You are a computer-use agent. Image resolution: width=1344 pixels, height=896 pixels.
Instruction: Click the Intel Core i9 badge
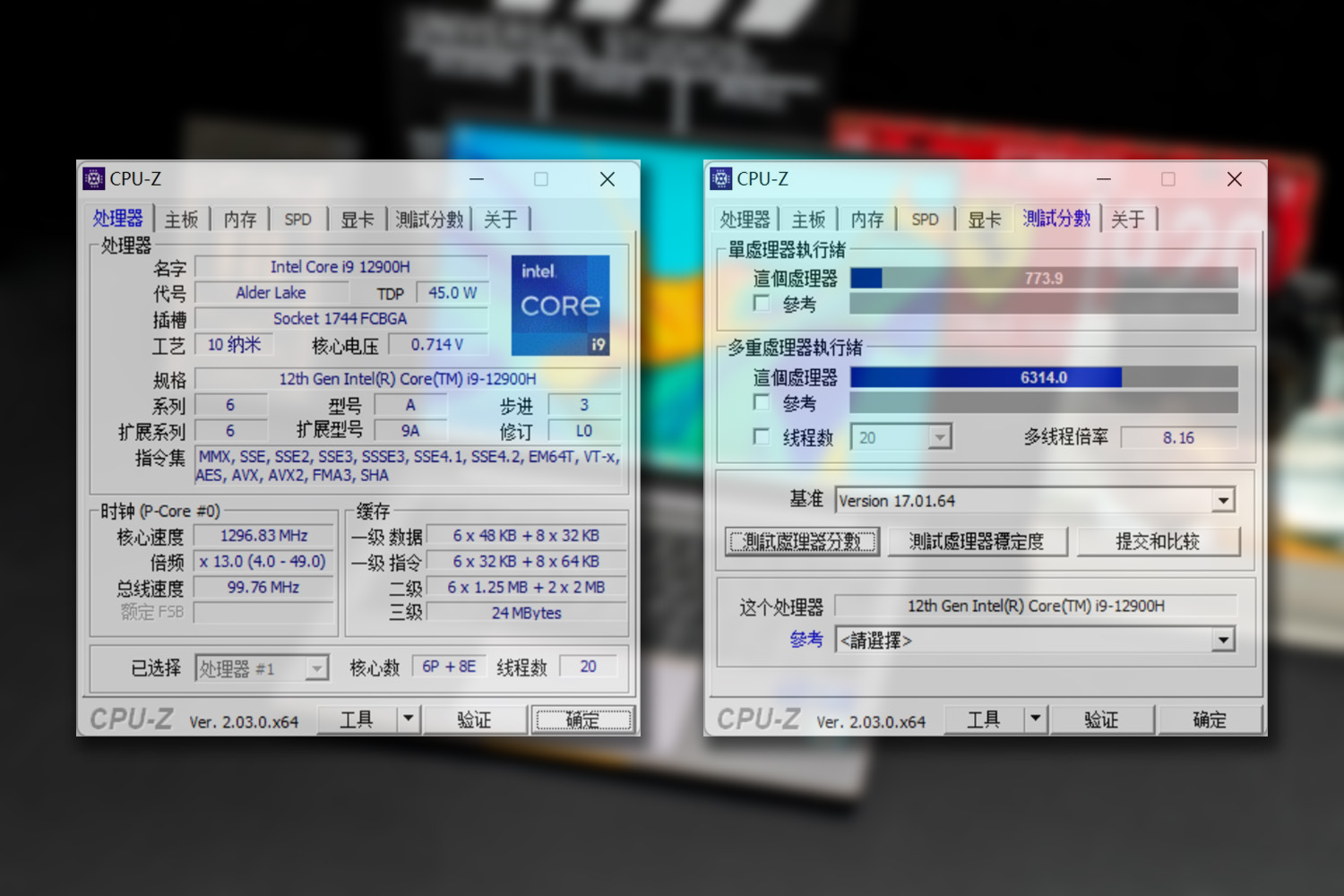[x=560, y=305]
